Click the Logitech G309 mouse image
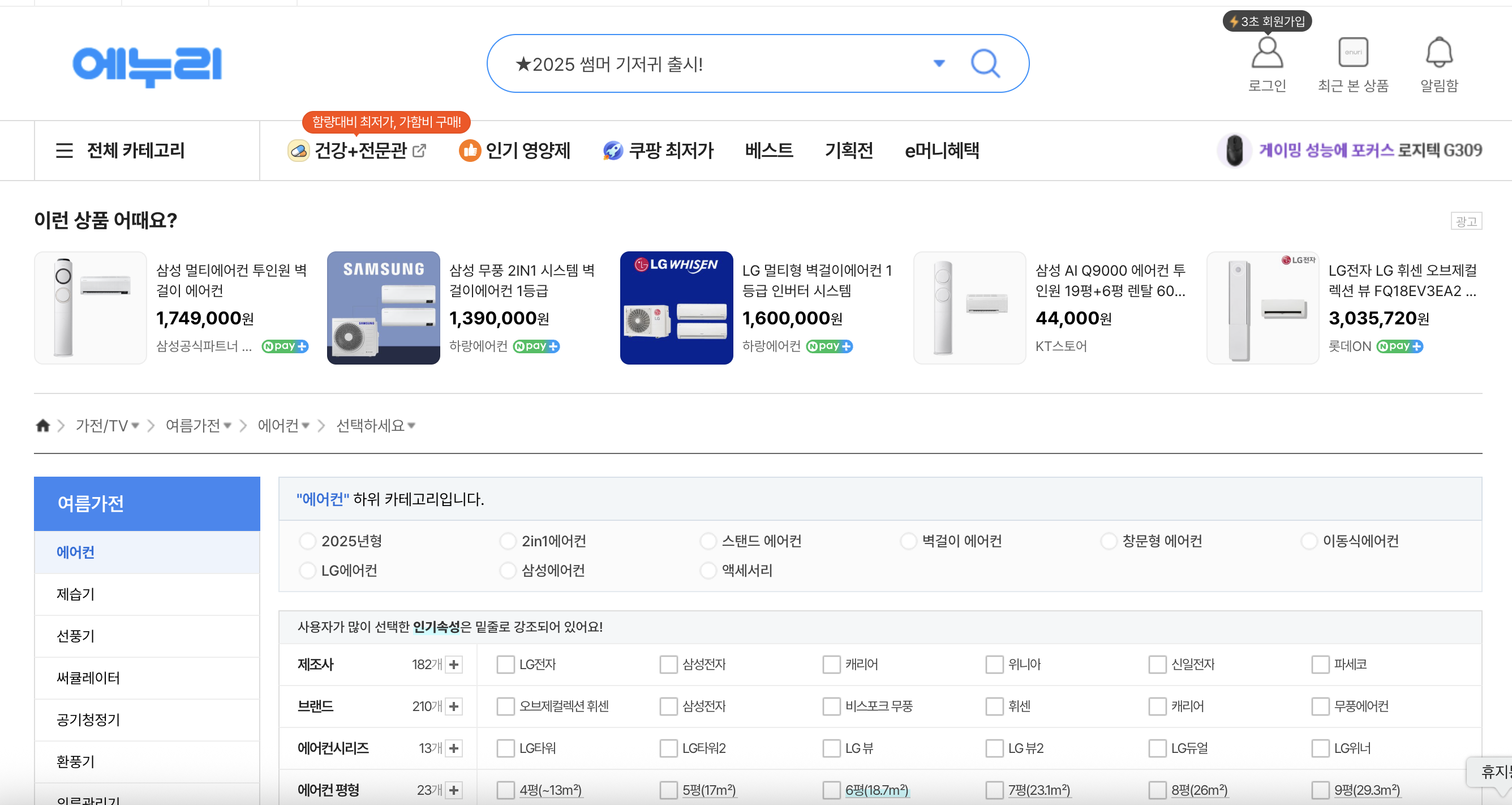 [1234, 151]
